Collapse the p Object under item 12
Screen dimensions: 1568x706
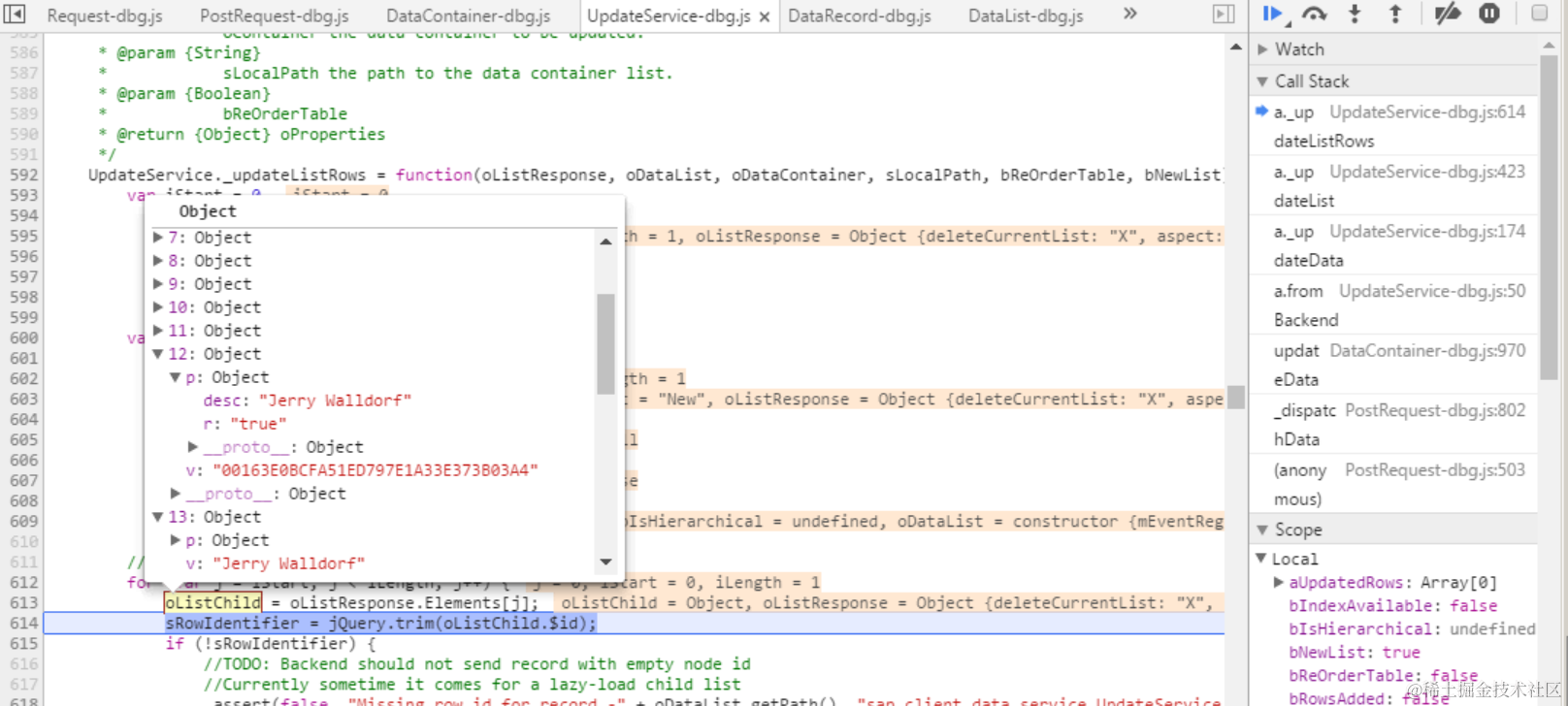click(176, 377)
